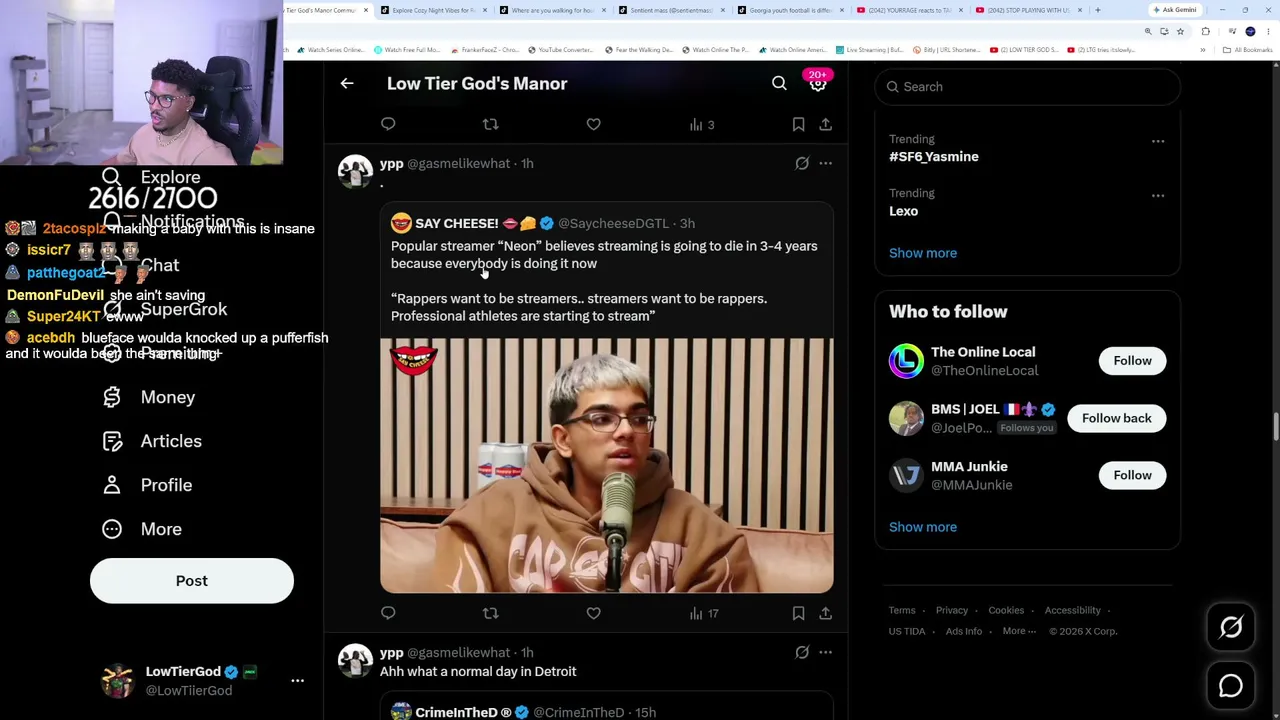Open the @SaycheeseDGTL handle
Screen dimensions: 1280x720
click(x=613, y=223)
